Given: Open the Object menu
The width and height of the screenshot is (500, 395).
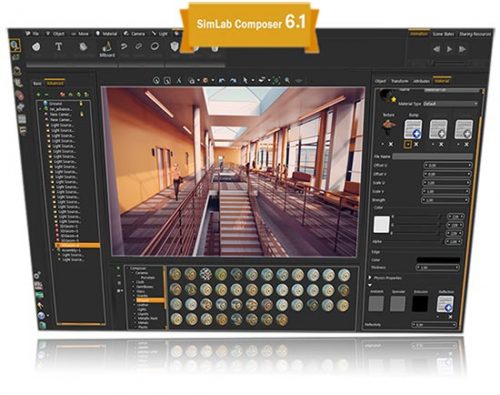Looking at the screenshot, I should coord(55,34).
